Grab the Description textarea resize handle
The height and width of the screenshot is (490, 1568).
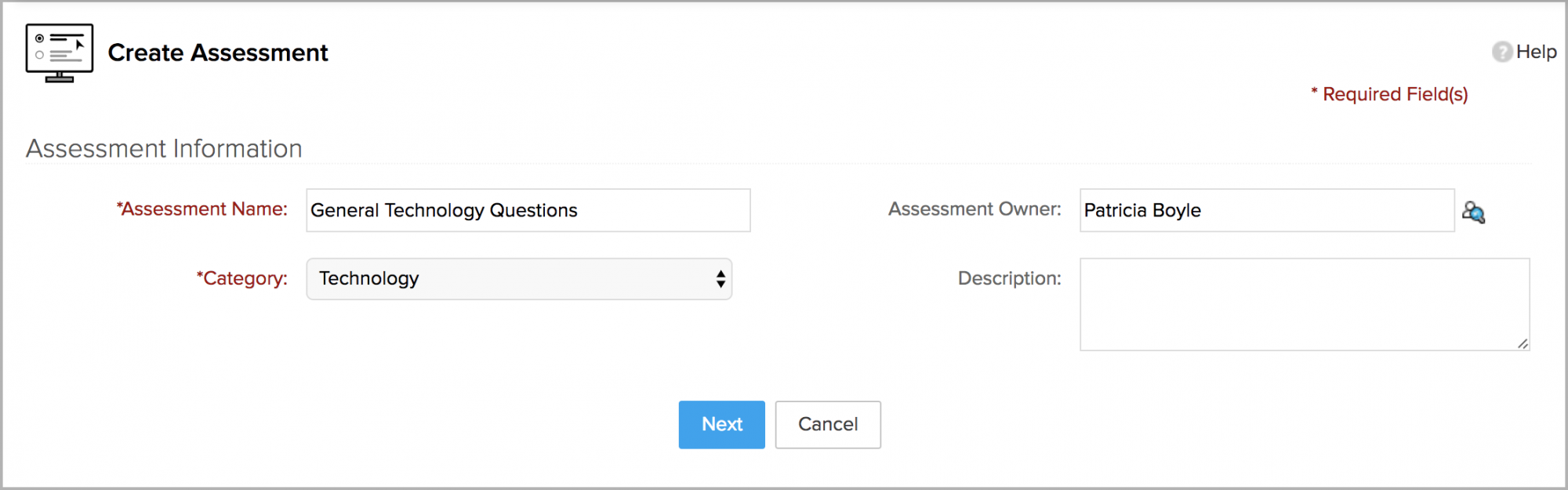coord(1522,343)
